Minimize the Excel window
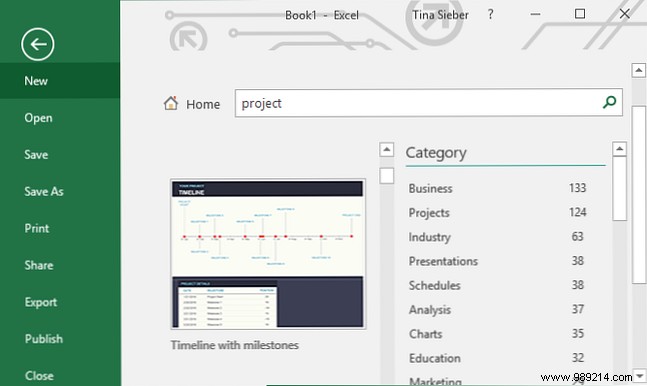 point(535,14)
